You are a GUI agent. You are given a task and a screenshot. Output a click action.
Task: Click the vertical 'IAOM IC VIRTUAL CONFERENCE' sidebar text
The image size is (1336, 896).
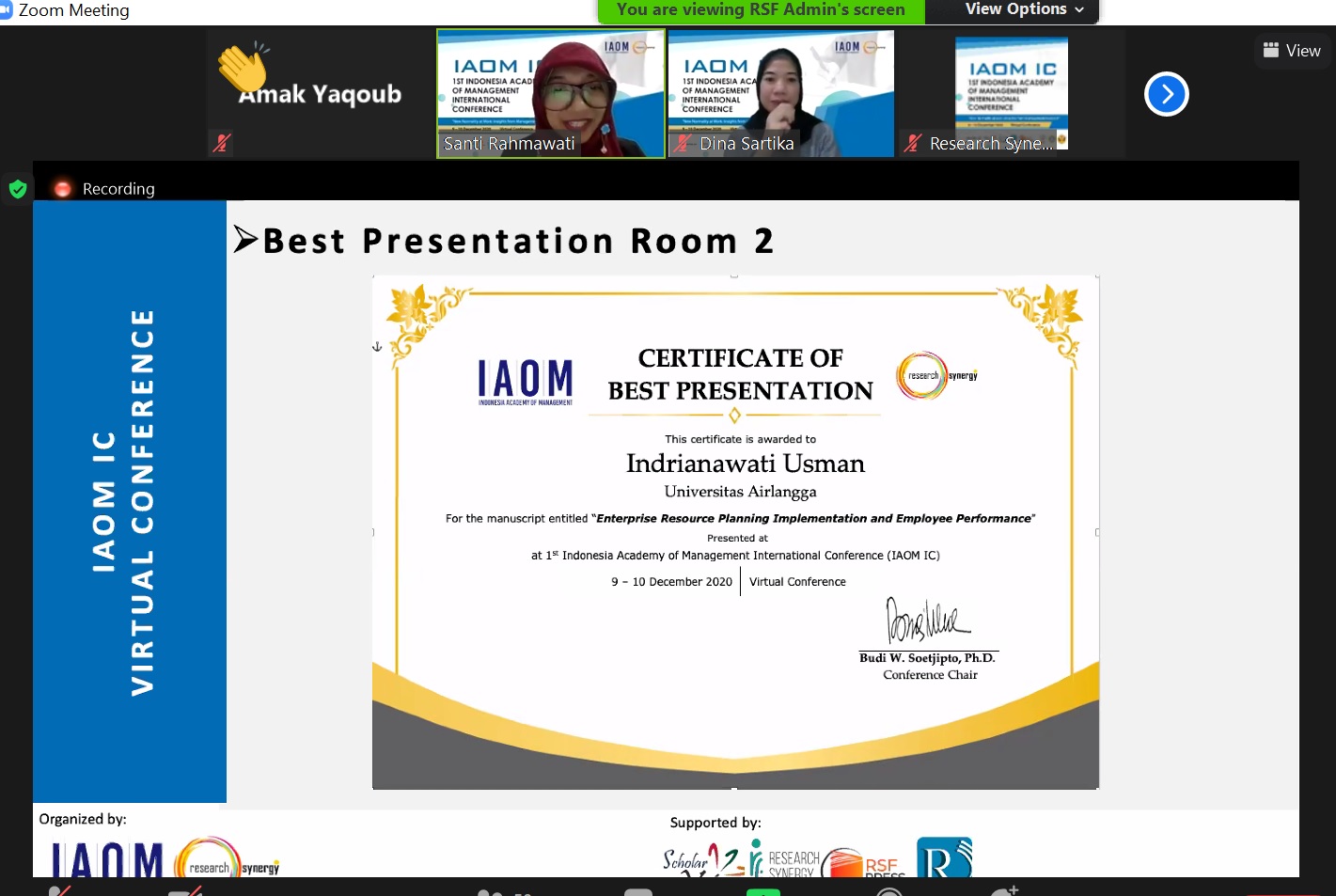pos(123,502)
